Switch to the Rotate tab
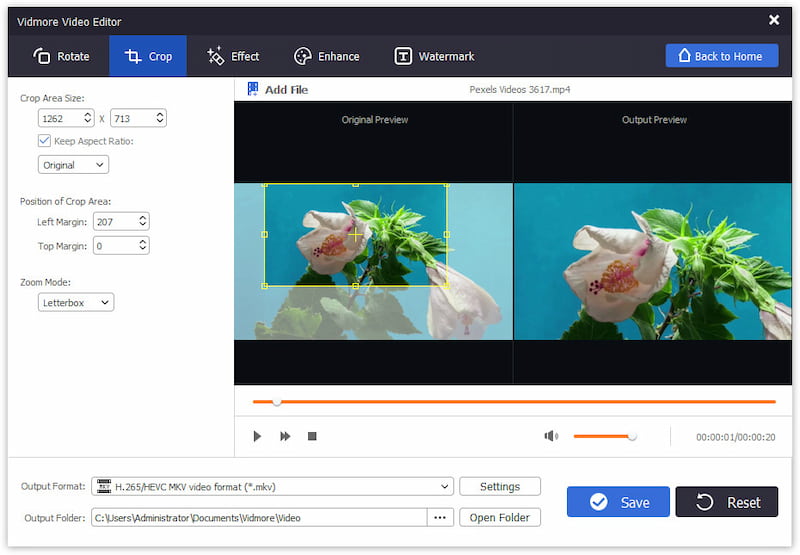Viewport: 800px width, 555px height. pos(61,56)
